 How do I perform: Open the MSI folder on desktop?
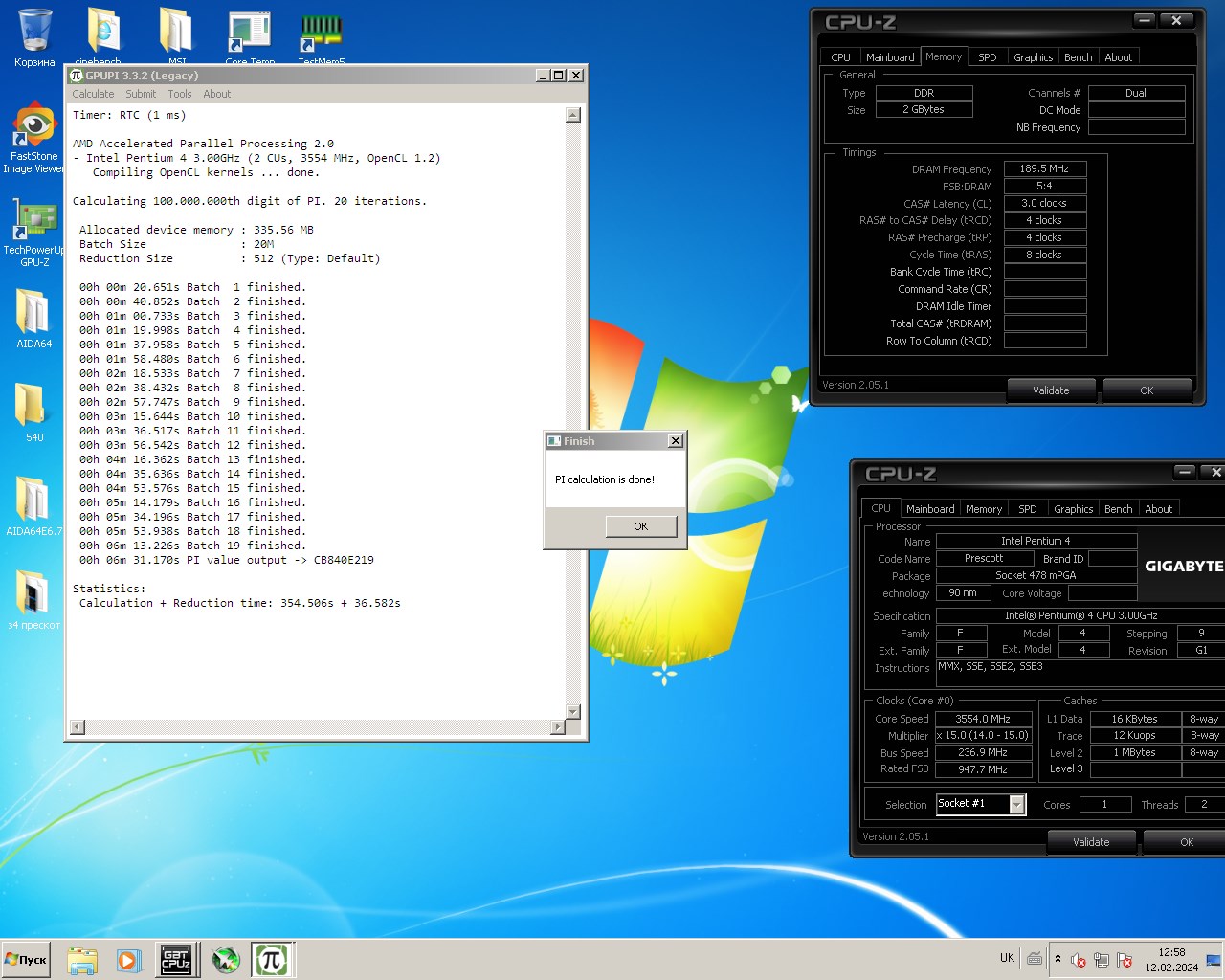[177, 36]
